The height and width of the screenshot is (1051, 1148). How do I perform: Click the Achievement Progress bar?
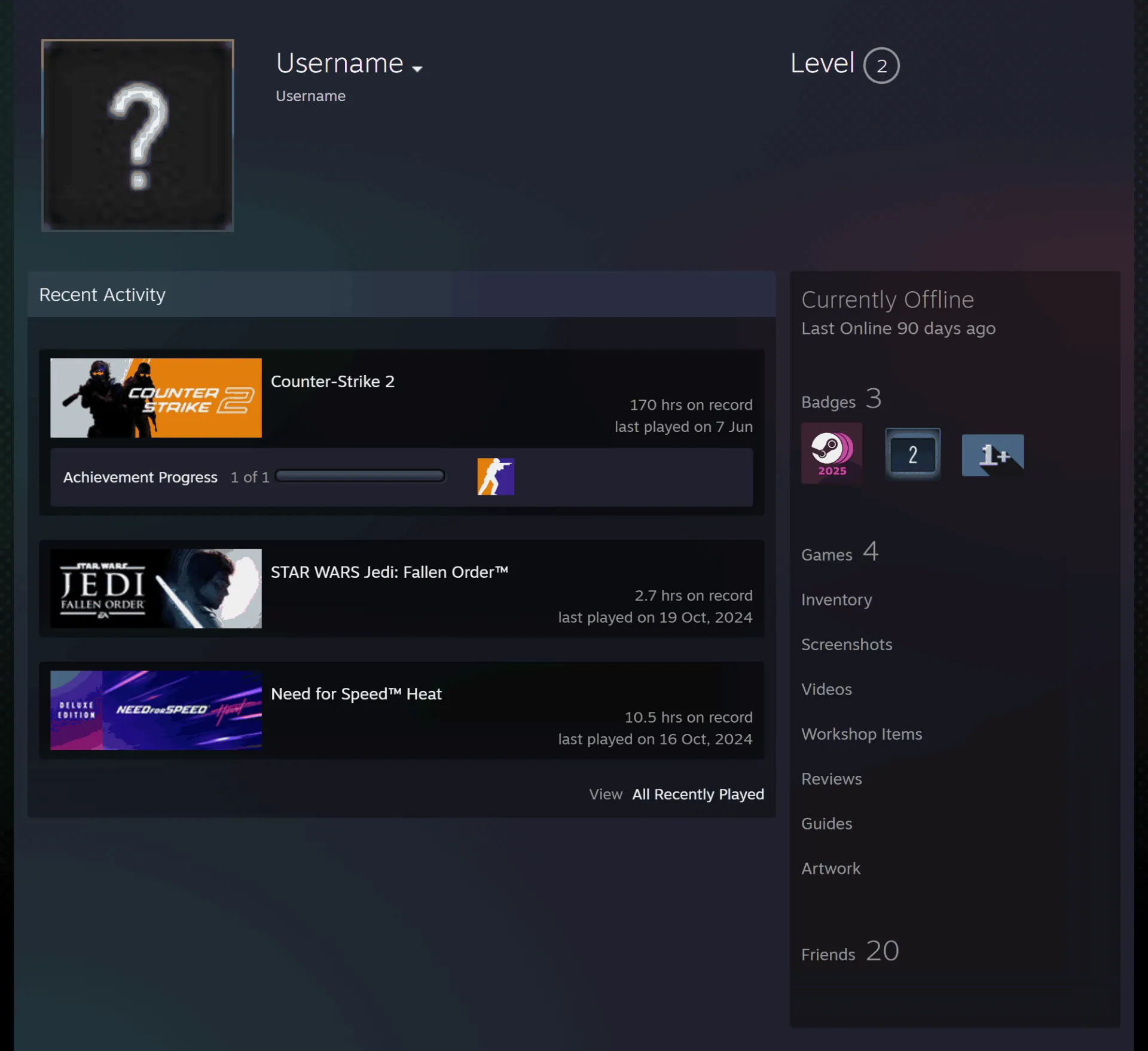[360, 476]
